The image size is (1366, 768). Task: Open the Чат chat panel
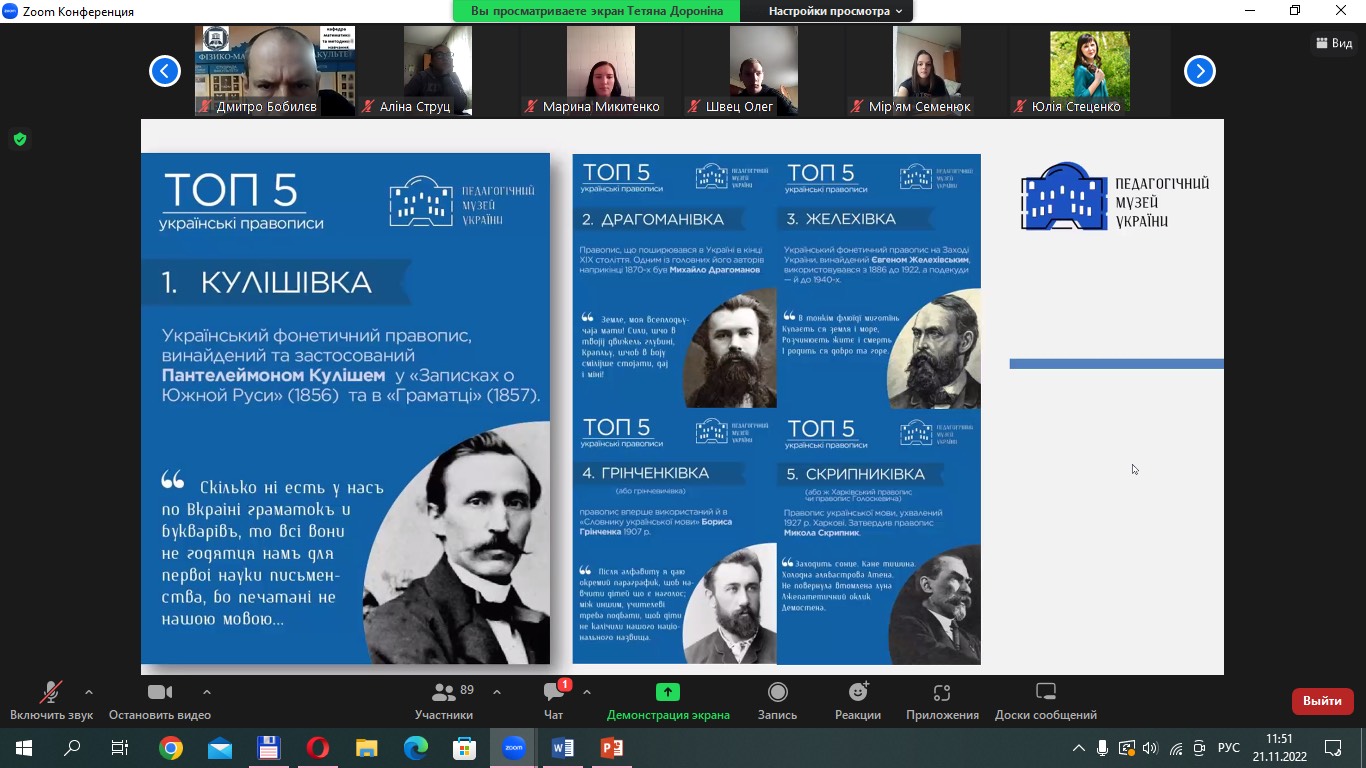pyautogui.click(x=553, y=701)
